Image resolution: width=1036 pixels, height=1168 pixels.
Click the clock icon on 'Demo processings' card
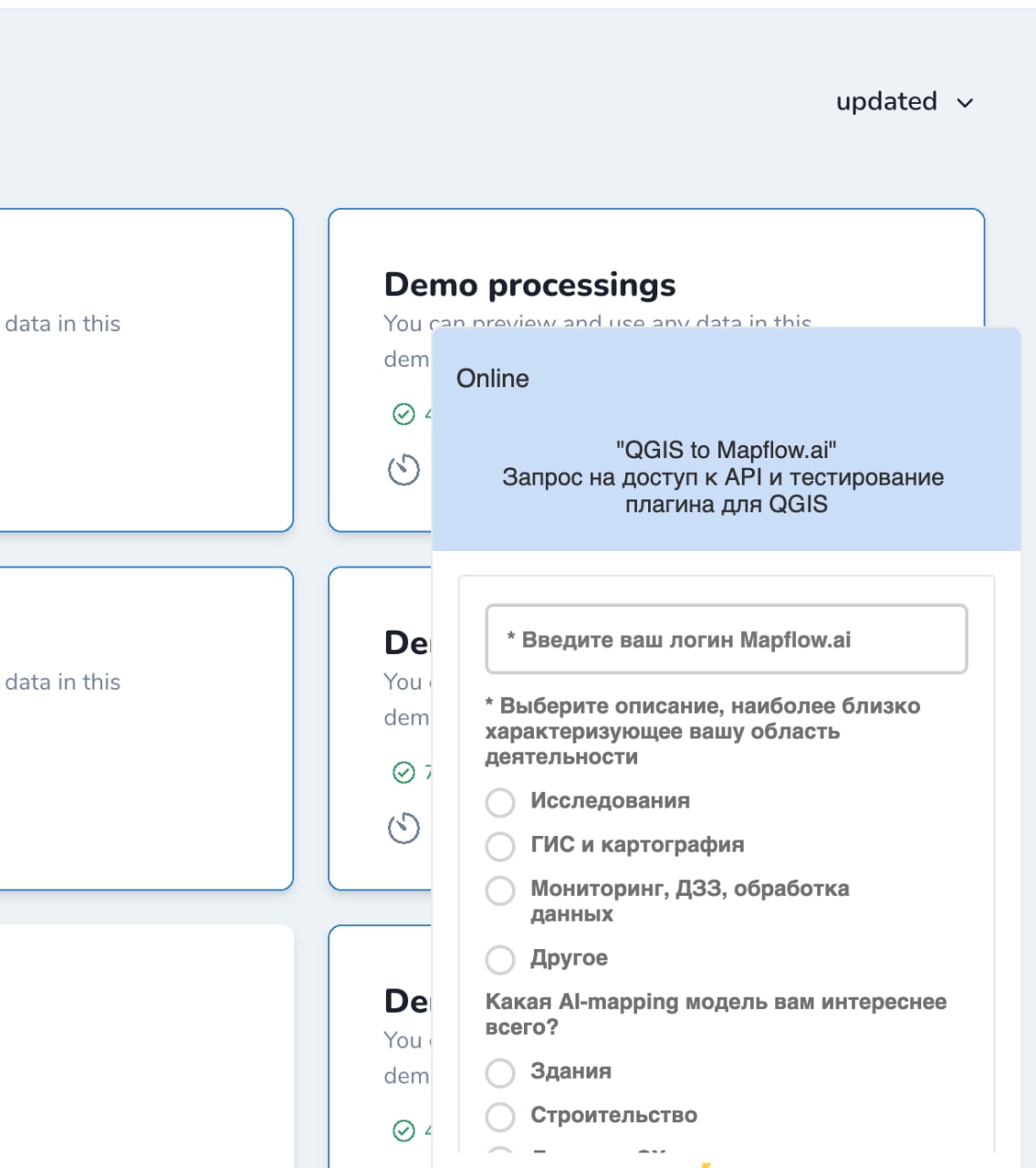[403, 469]
